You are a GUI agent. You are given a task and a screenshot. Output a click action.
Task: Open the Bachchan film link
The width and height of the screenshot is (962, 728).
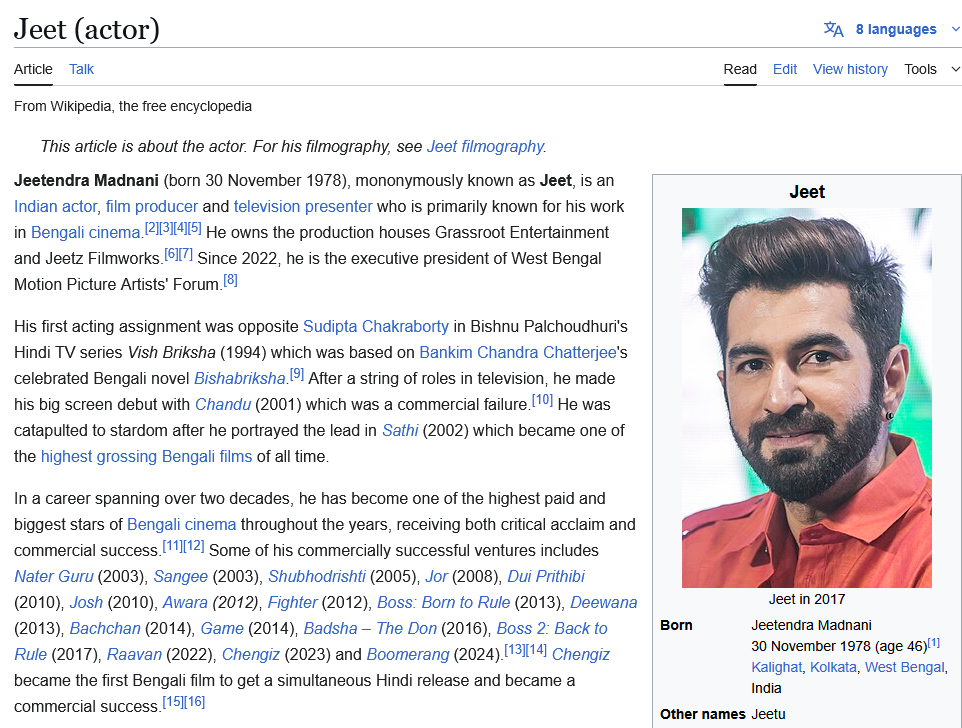pyautogui.click(x=105, y=629)
